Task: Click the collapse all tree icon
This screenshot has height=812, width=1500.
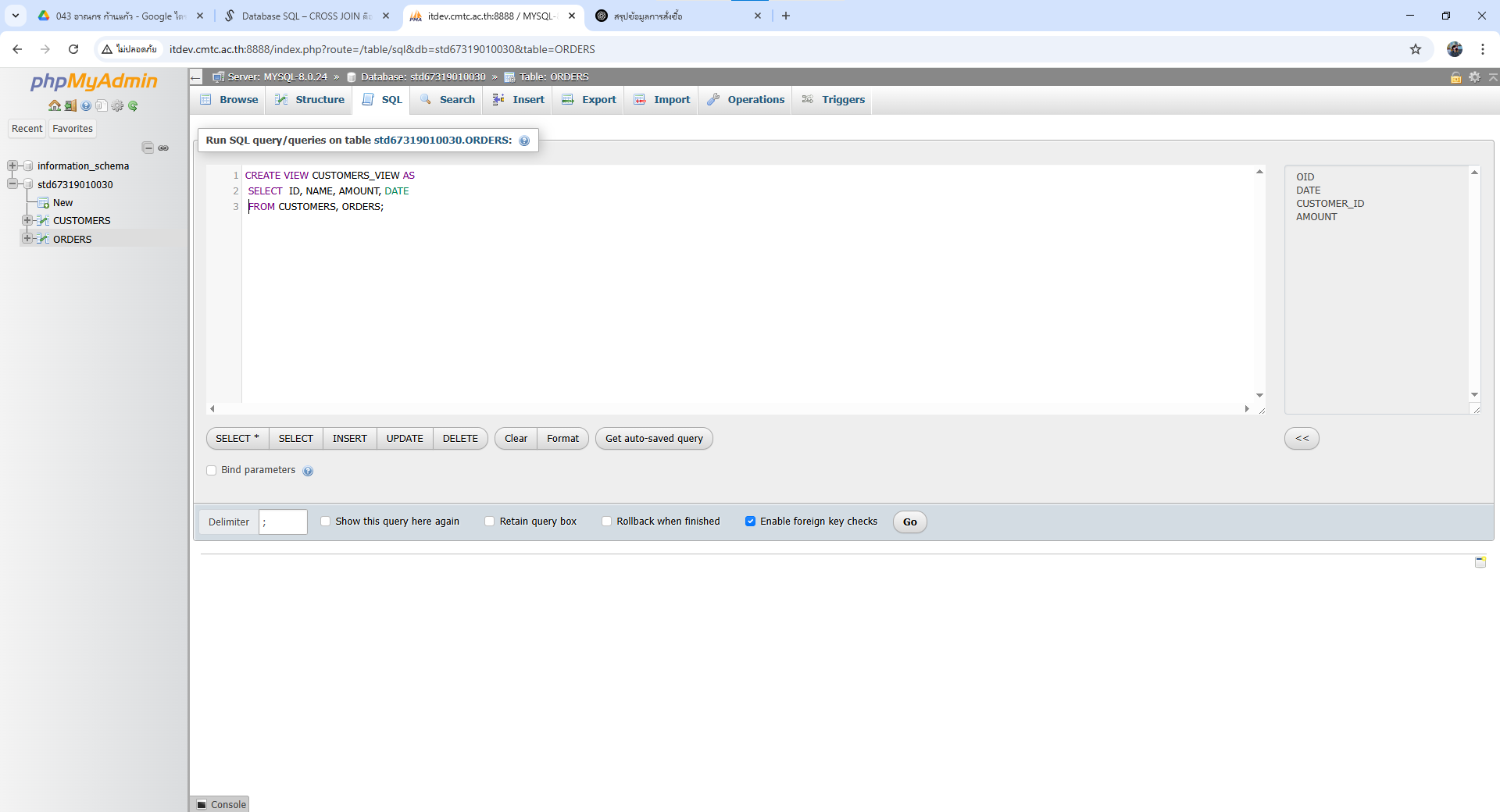Action: [x=148, y=148]
